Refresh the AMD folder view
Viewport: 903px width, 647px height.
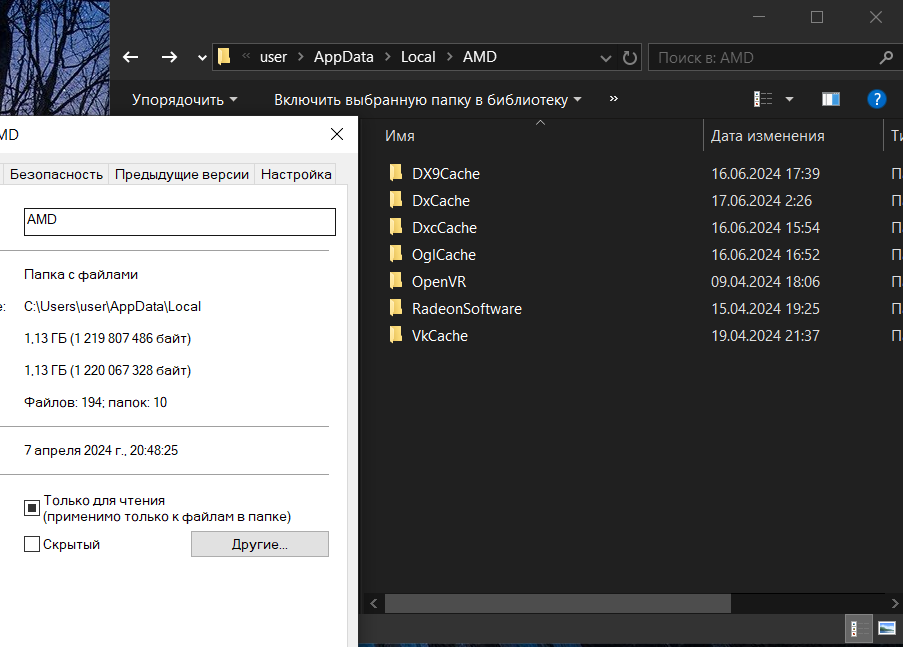[x=630, y=57]
